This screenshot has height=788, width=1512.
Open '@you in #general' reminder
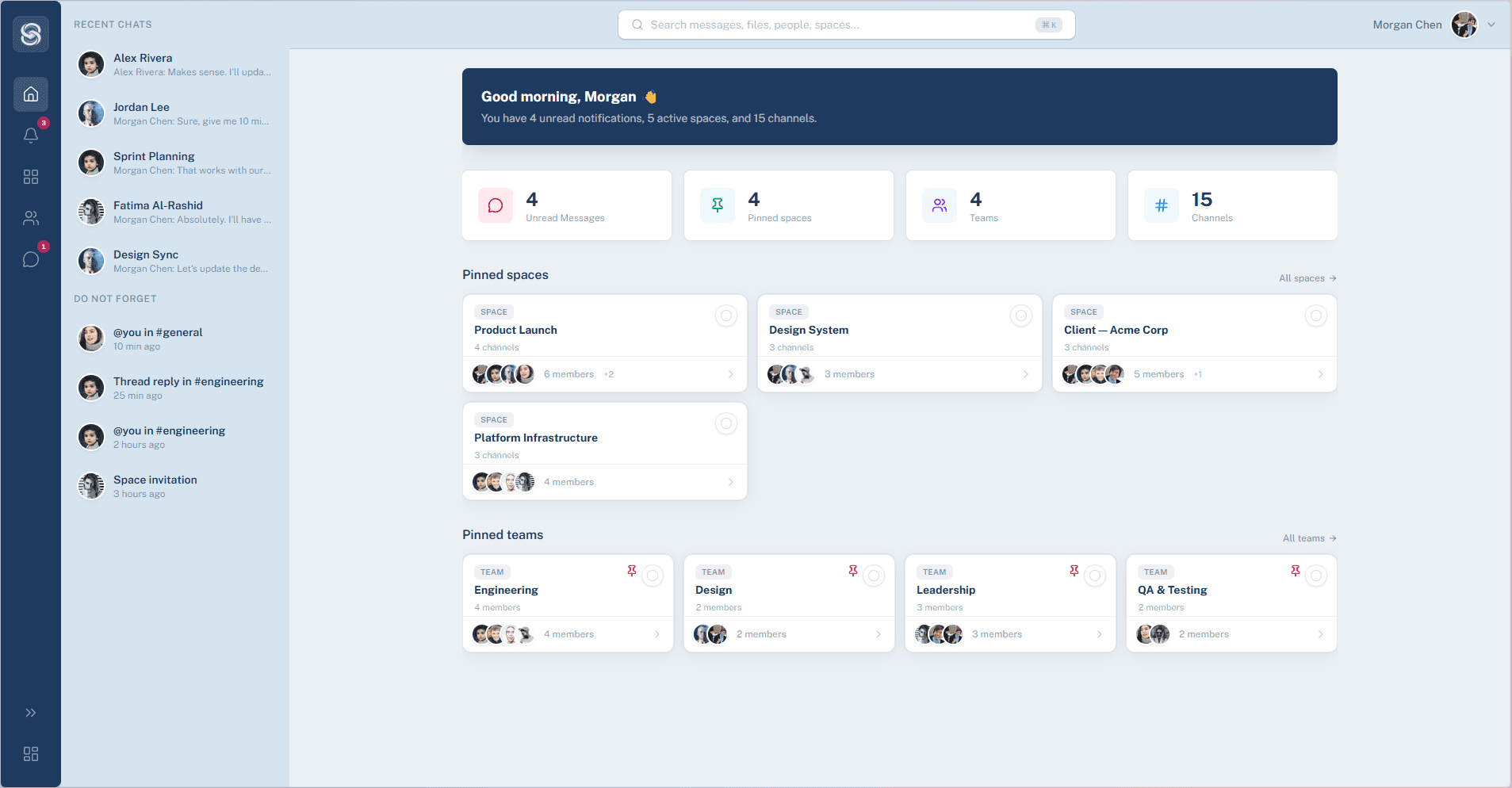[175, 339]
